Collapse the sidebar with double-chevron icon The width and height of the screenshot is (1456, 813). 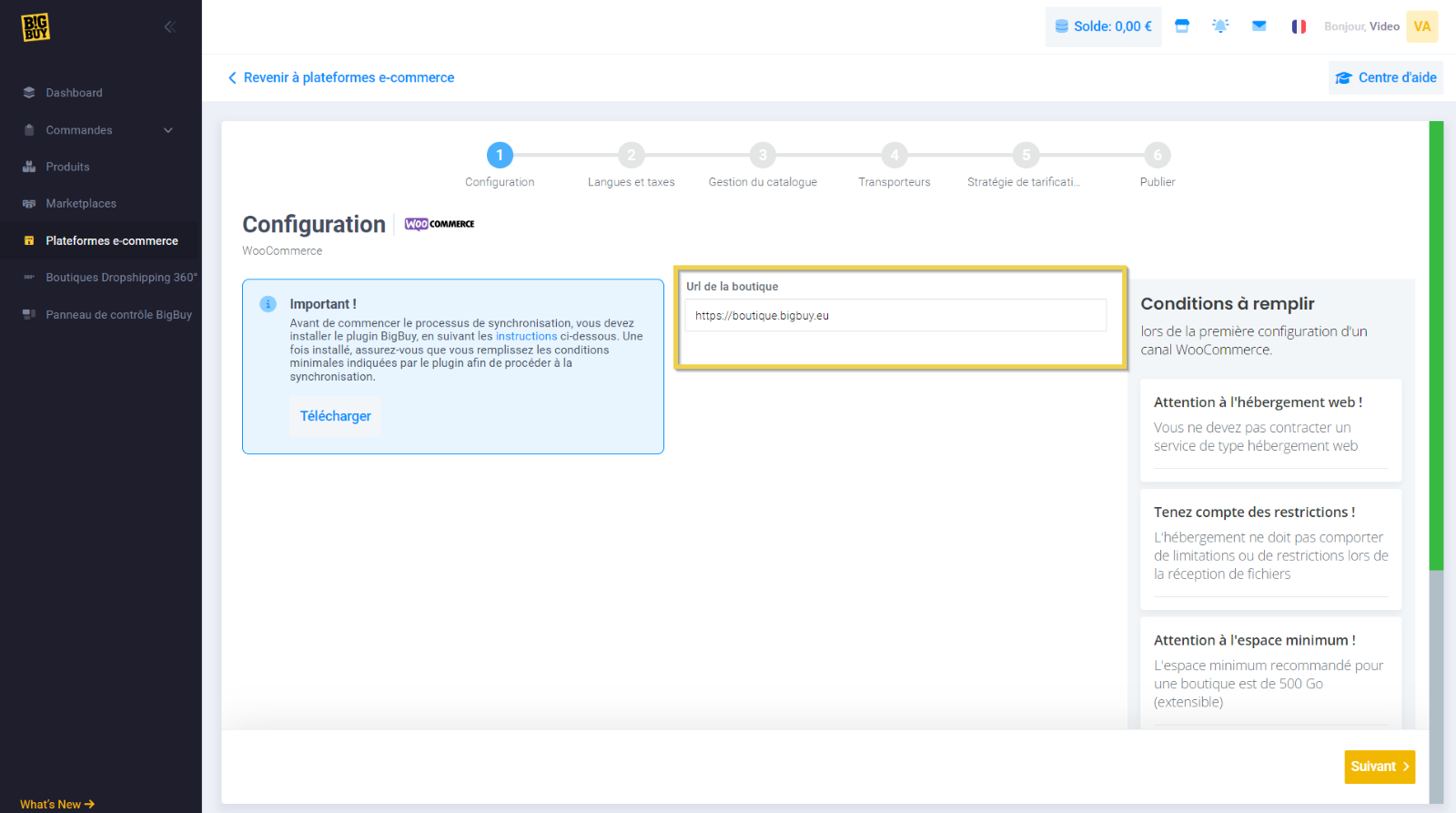point(169,27)
